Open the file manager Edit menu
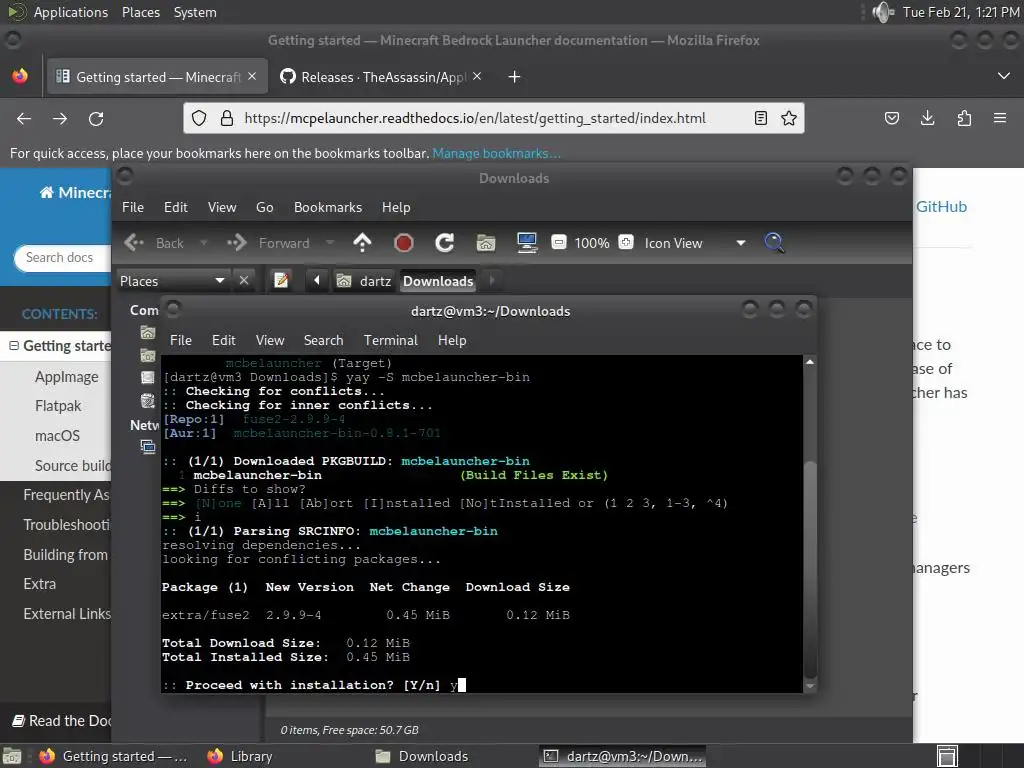The image size is (1024, 768). point(176,207)
